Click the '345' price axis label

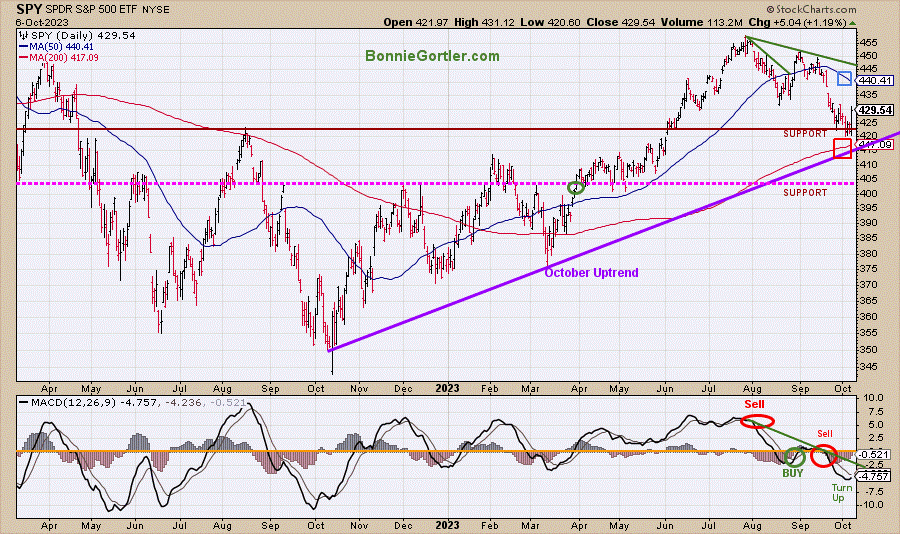pyautogui.click(x=868, y=366)
